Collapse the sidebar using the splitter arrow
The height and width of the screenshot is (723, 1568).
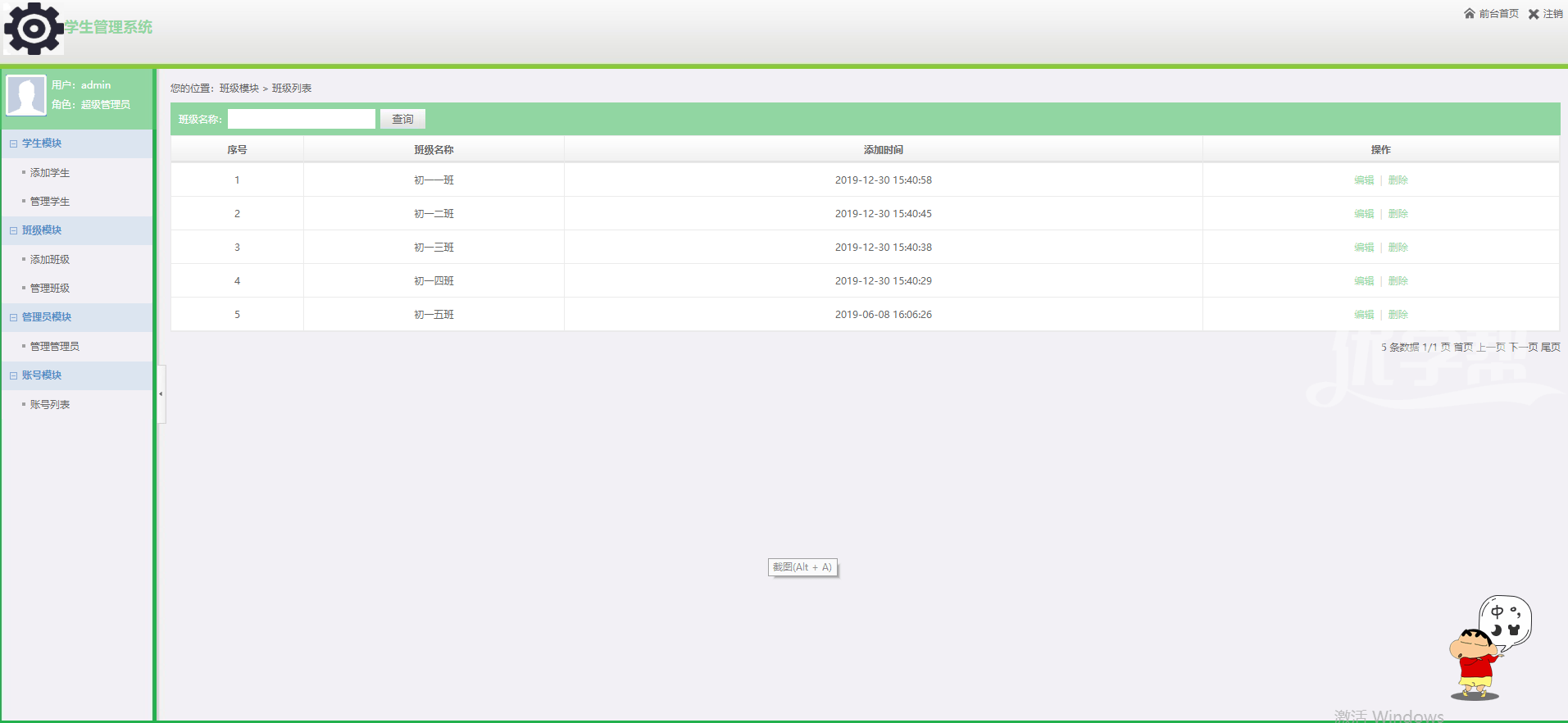tap(161, 394)
